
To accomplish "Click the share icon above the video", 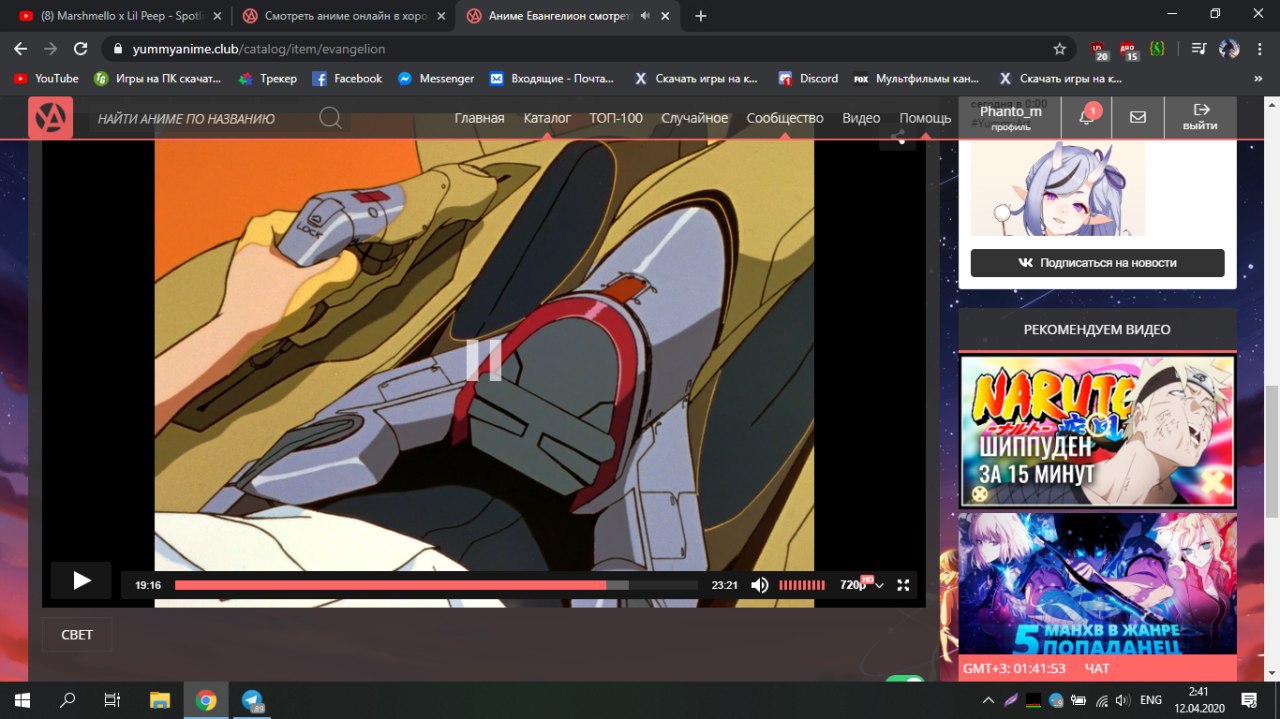I will coord(898,139).
